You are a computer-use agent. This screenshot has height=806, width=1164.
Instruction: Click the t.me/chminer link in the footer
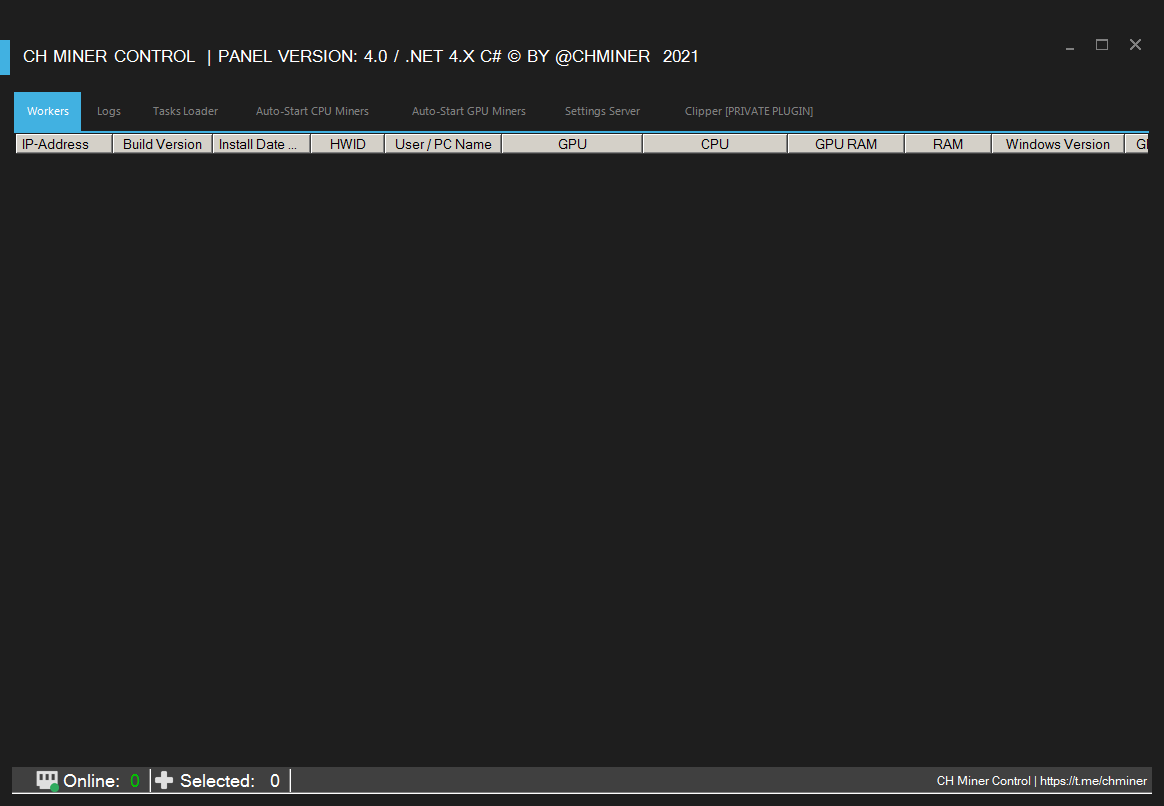tap(1093, 781)
